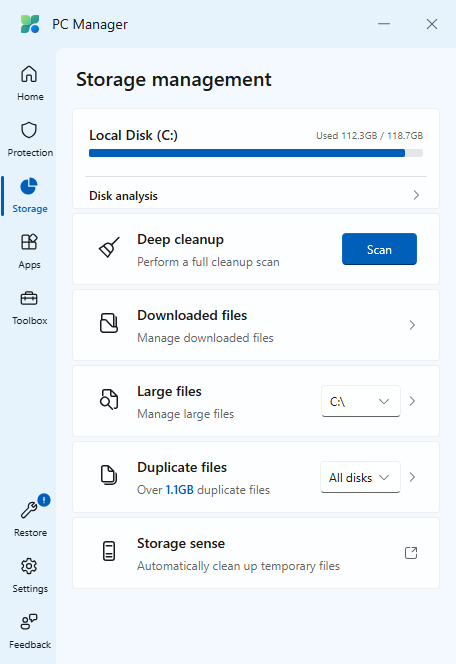Expand Disk analysis chevron

coord(416,195)
